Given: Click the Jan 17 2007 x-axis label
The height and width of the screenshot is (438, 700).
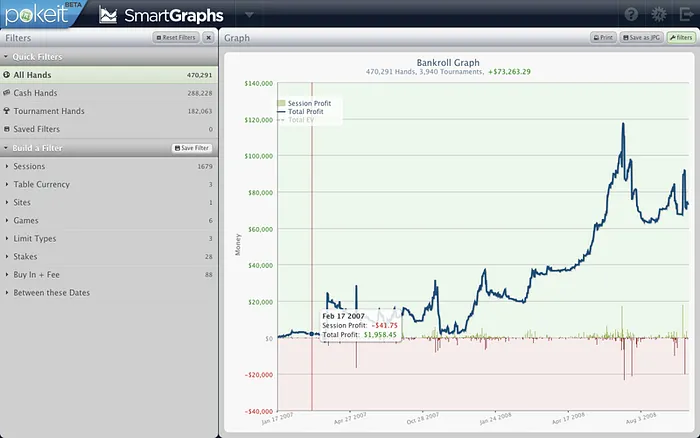Looking at the screenshot, I should coord(277,419).
